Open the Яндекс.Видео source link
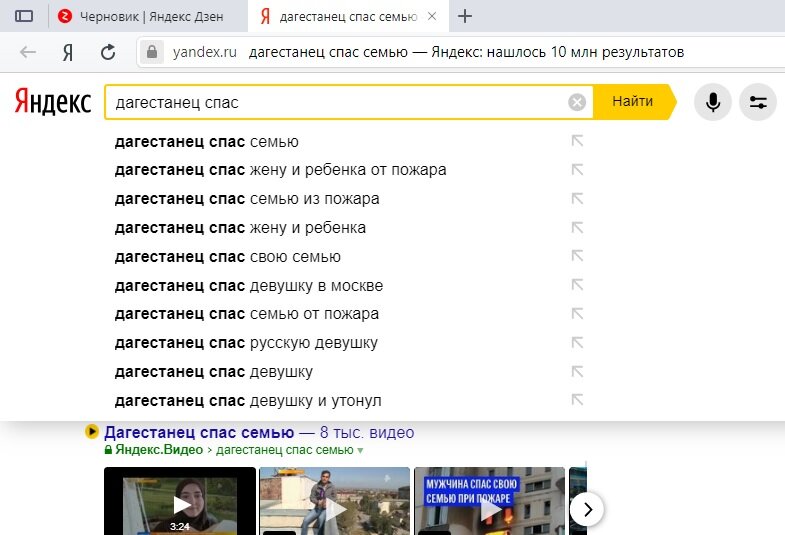785x535 pixels. coord(159,450)
